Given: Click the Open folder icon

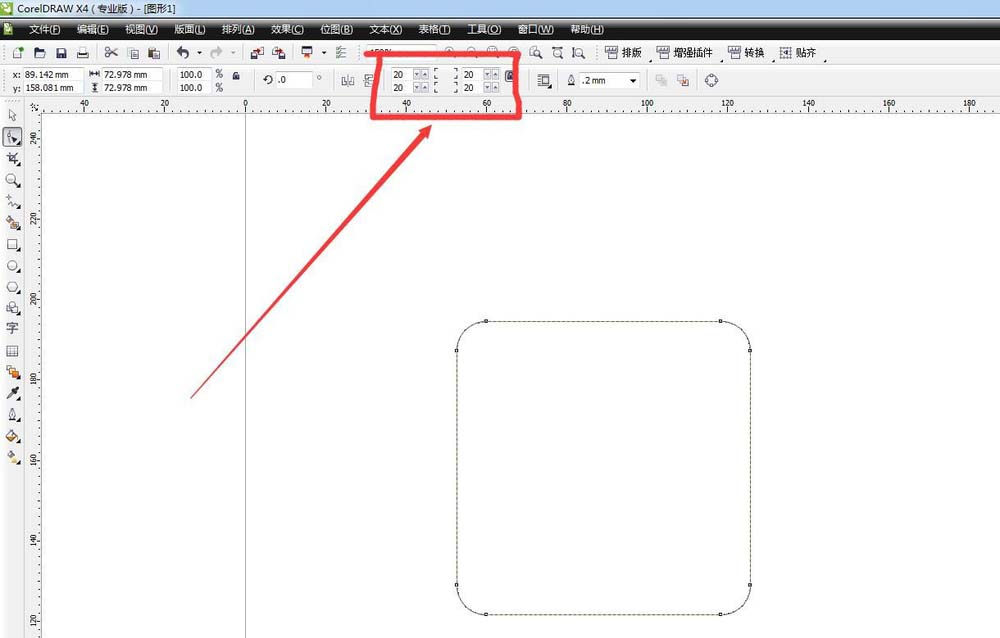Looking at the screenshot, I should tap(40, 52).
